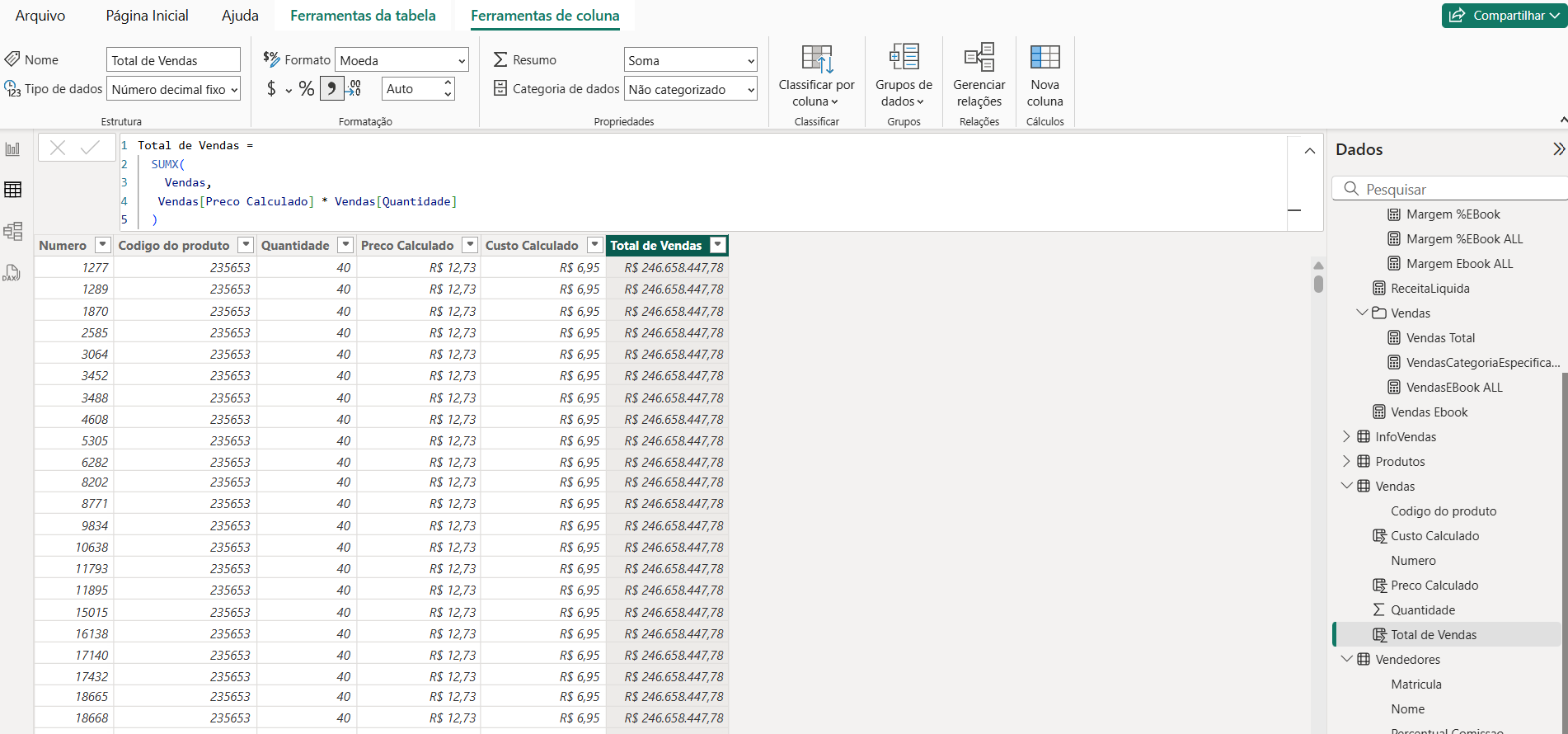Collapse the Vendedores table
1568x734 pixels.
[1346, 659]
